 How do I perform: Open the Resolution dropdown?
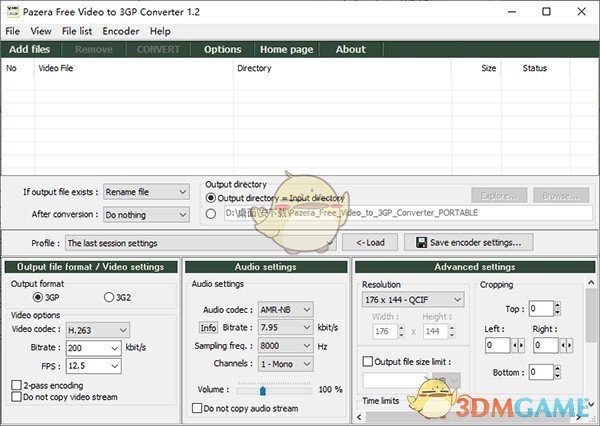tap(413, 299)
